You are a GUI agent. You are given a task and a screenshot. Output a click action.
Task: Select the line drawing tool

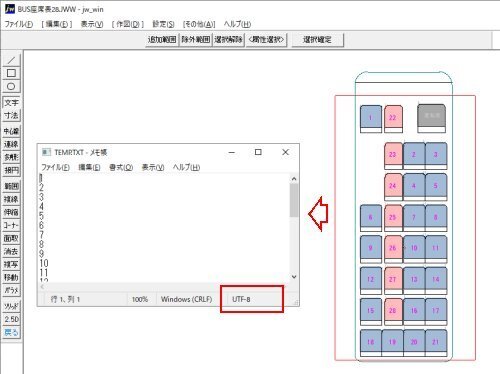(11, 60)
